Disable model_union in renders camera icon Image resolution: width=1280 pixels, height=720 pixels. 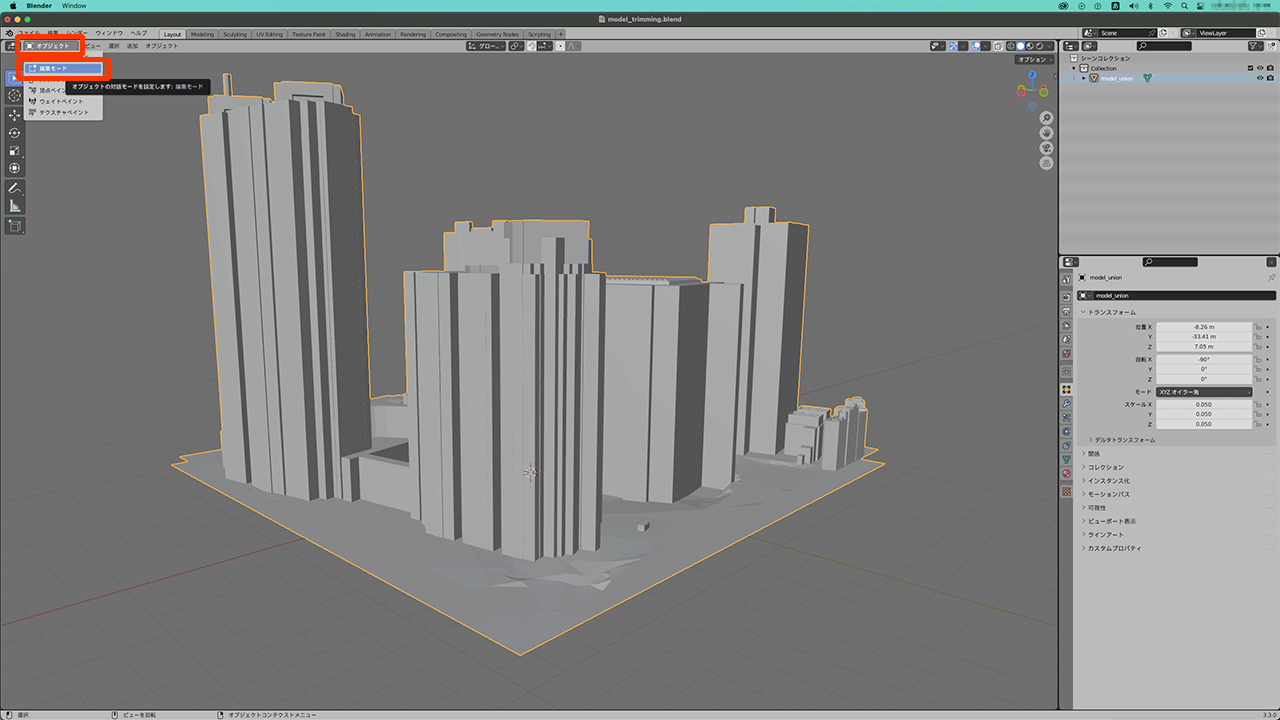click(1270, 78)
